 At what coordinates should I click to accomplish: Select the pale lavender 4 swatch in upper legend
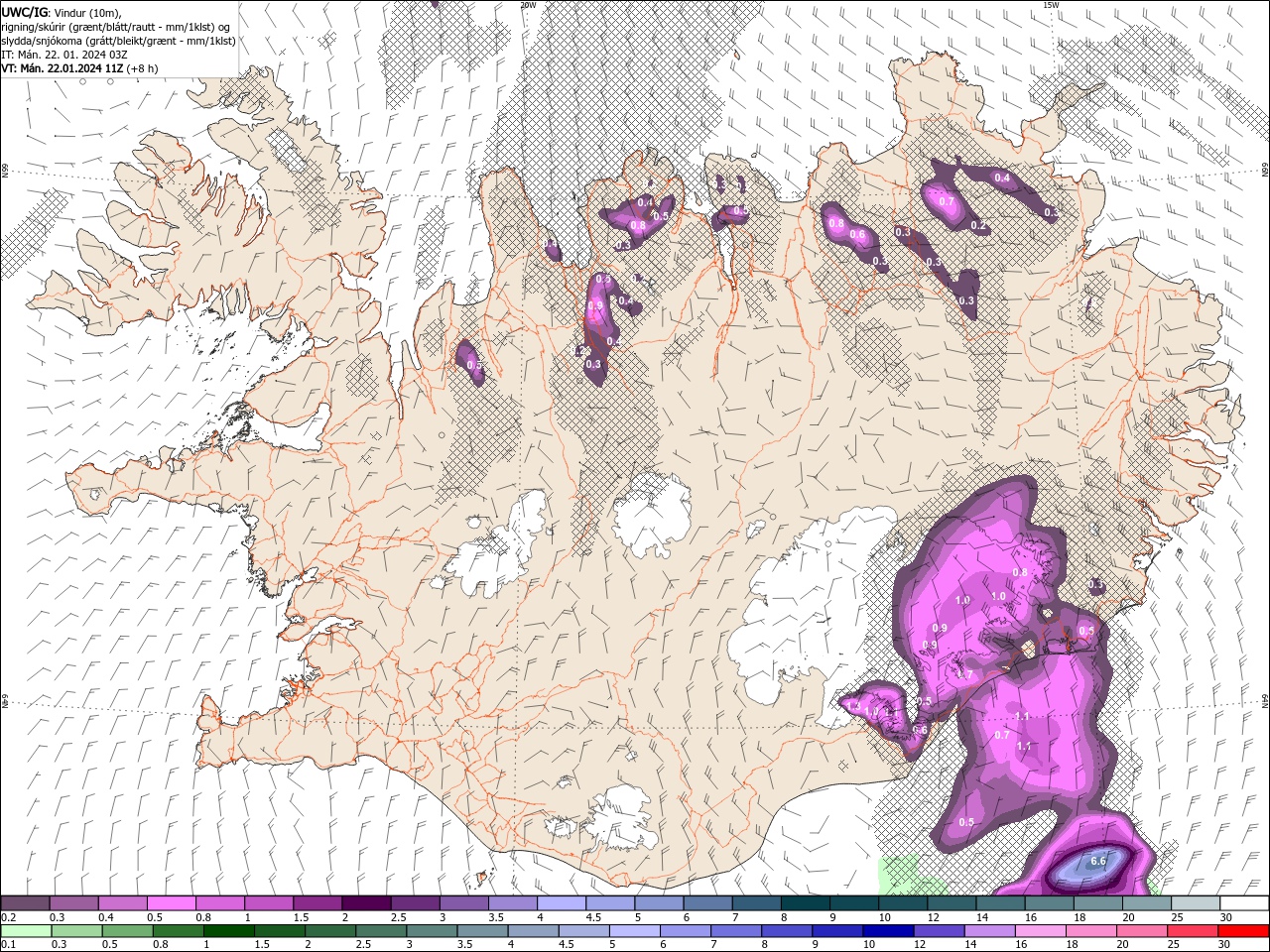coord(561,903)
